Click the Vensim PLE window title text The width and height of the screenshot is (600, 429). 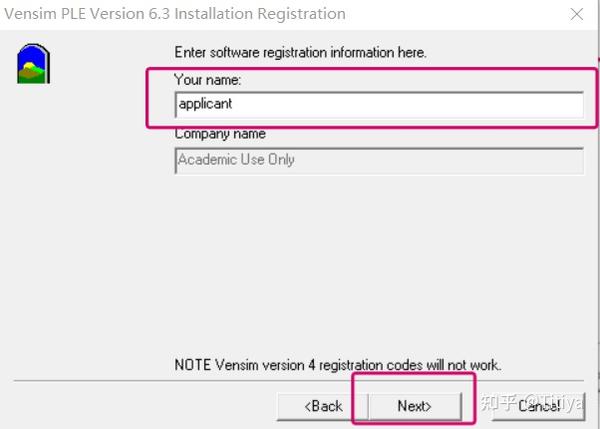[176, 15]
